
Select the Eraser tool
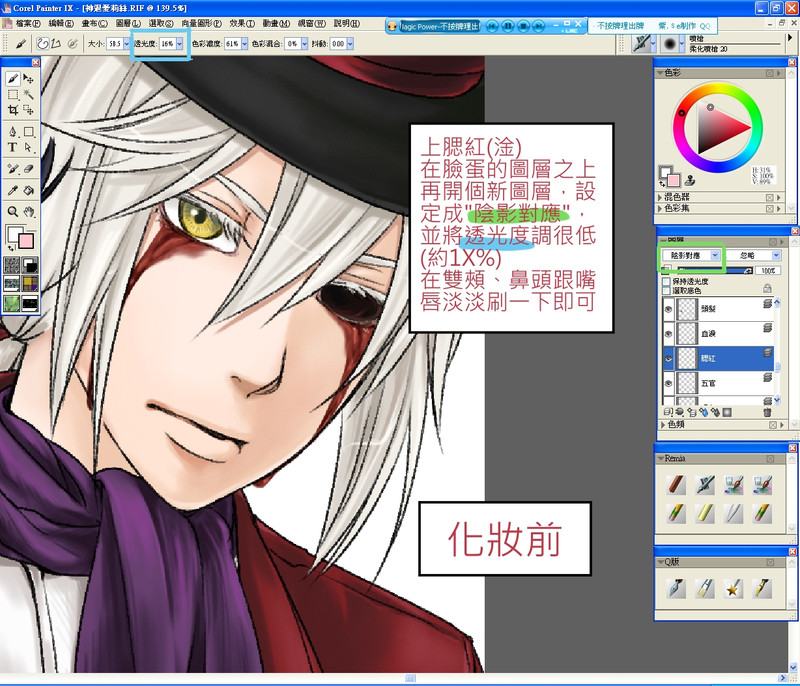29,169
